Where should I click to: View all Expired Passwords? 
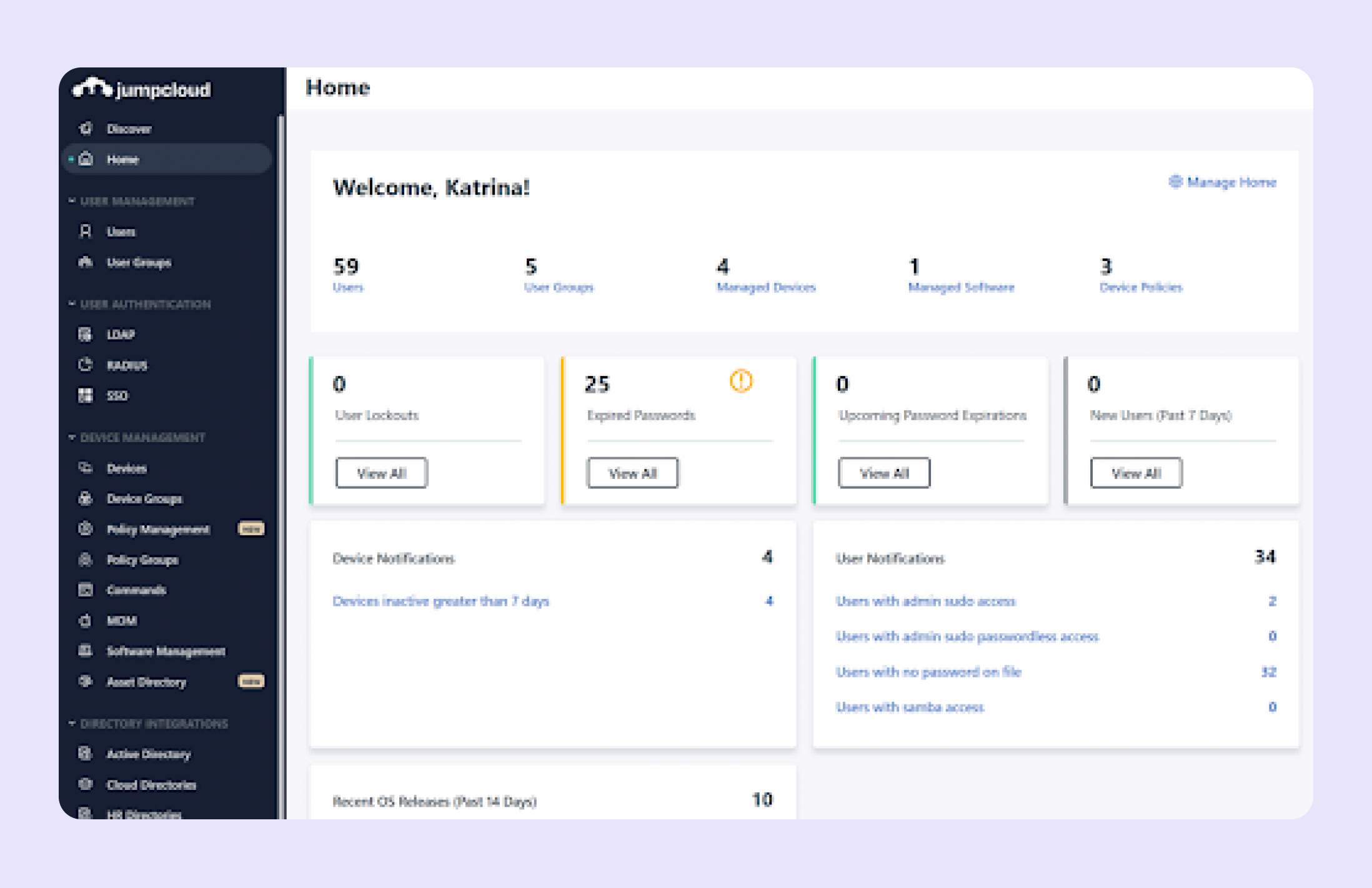(632, 473)
